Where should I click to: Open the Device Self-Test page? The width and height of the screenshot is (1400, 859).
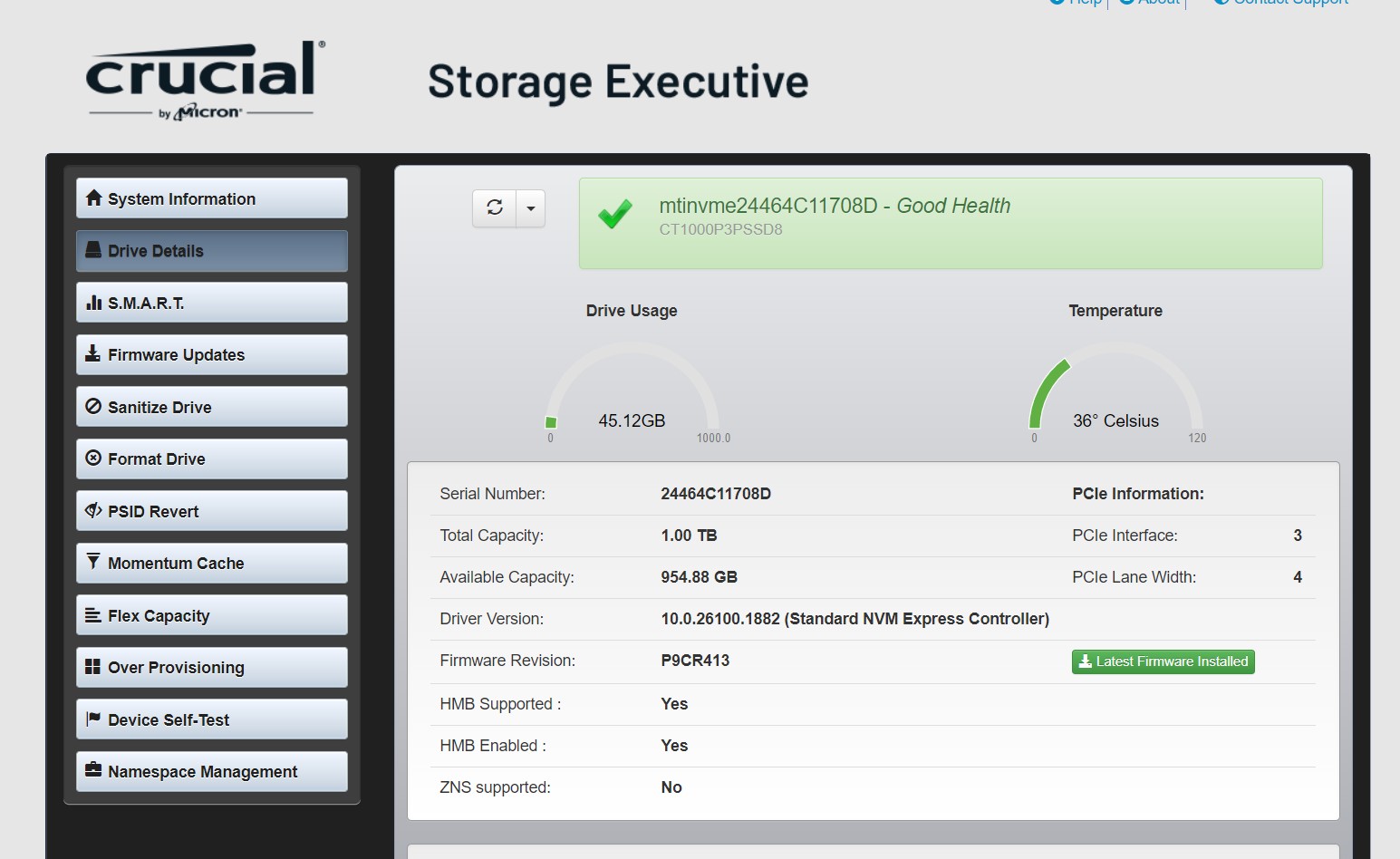211,719
